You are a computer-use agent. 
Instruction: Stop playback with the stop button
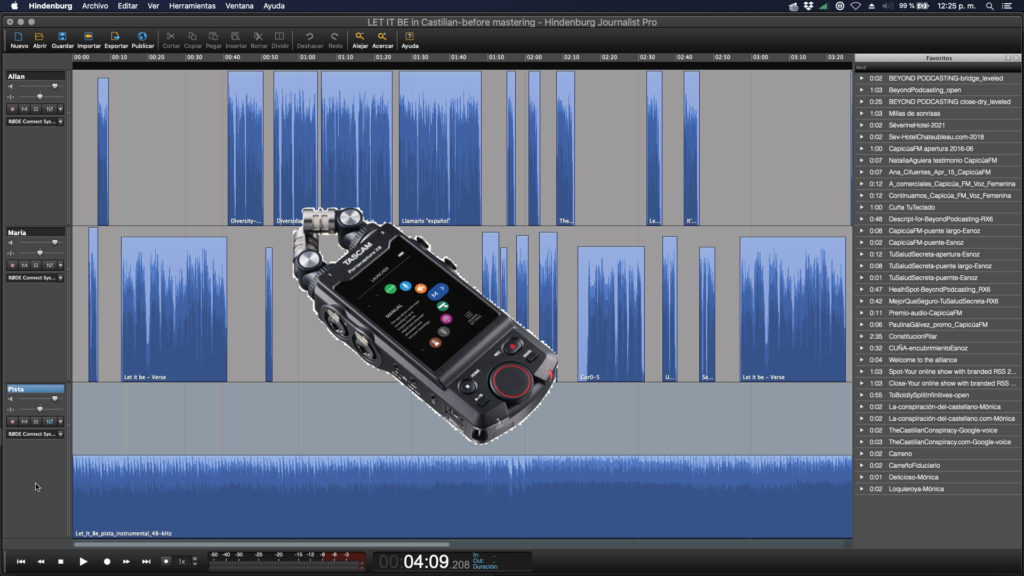point(61,562)
